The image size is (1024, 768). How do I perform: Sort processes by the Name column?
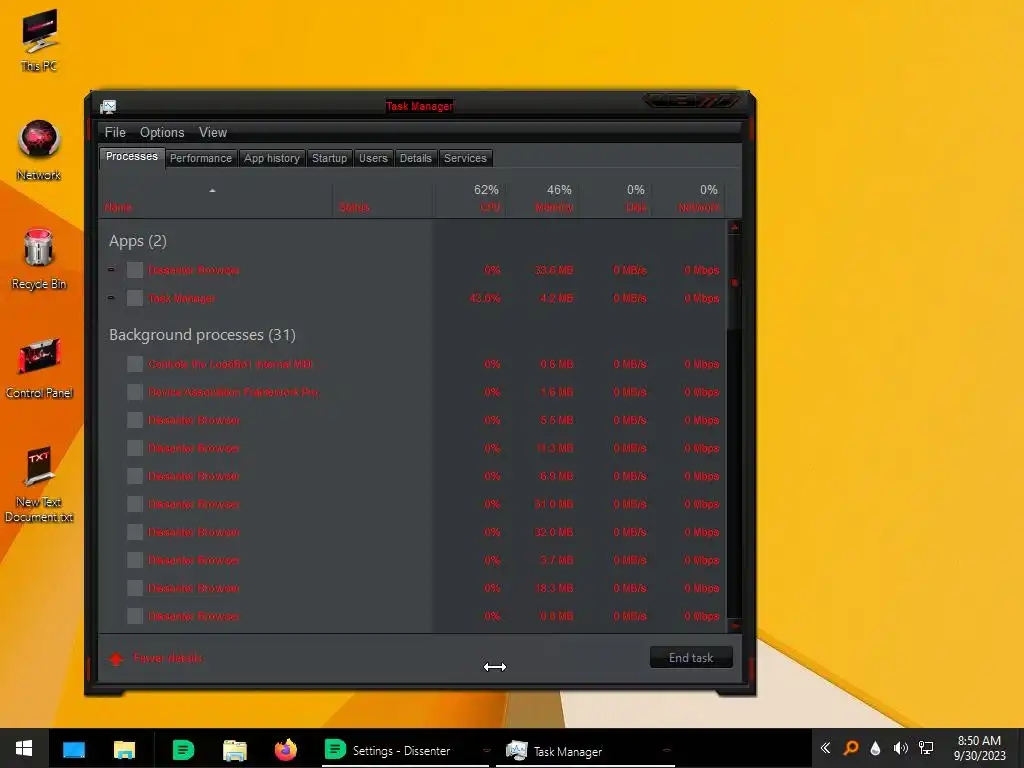216,199
